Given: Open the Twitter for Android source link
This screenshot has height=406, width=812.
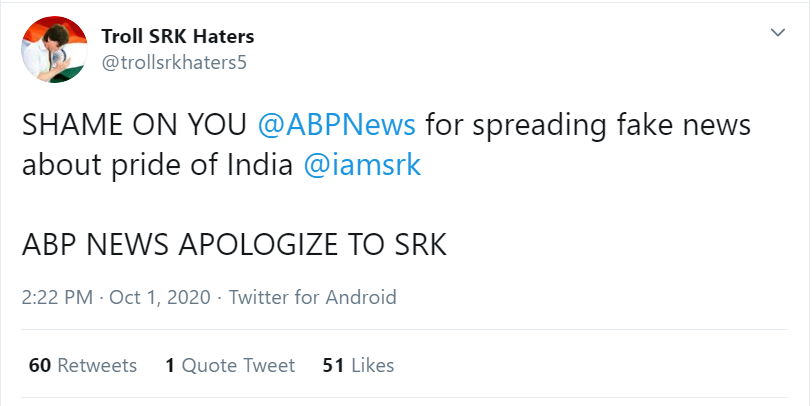Looking at the screenshot, I should 313,297.
